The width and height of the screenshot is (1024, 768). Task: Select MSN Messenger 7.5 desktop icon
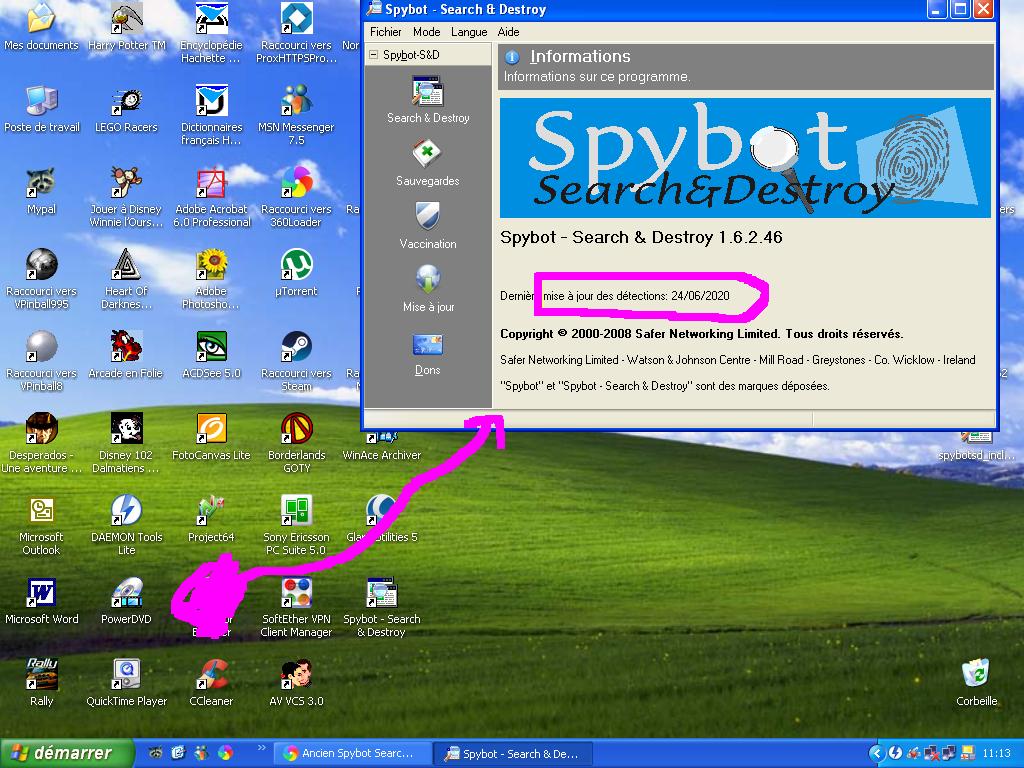pos(296,115)
